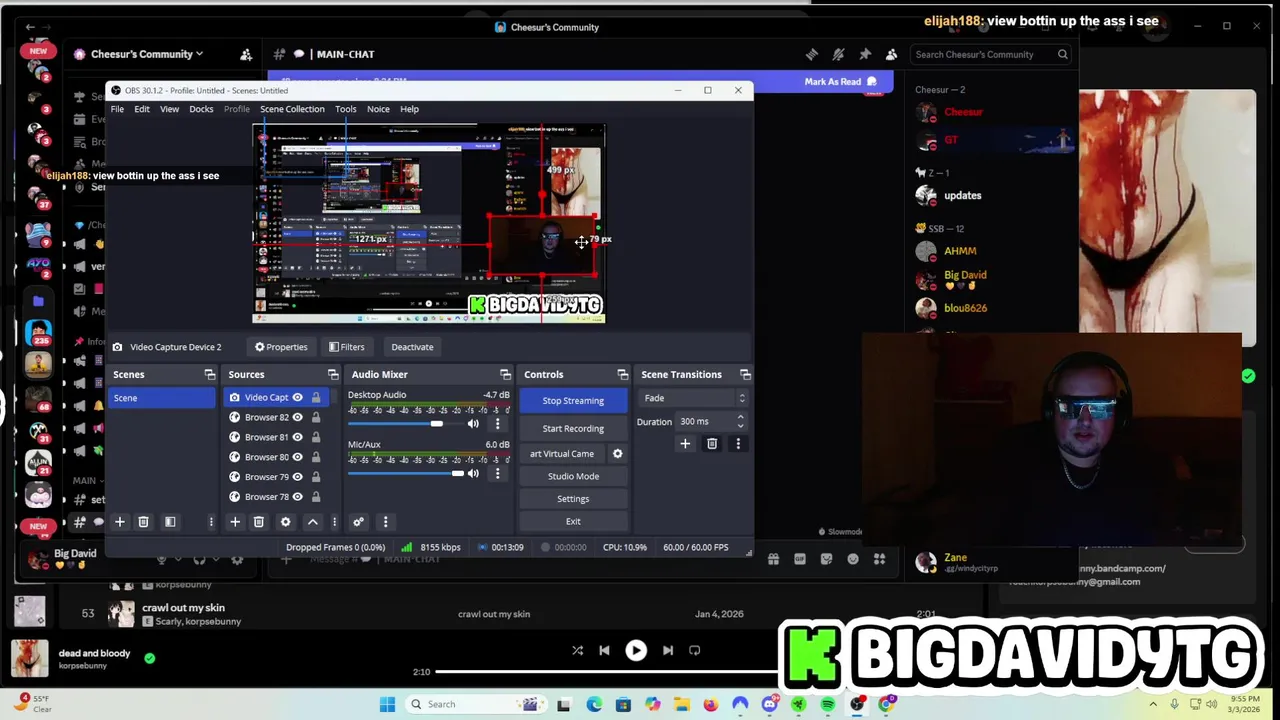Open scene filters icon in Scenes dock

(170, 522)
